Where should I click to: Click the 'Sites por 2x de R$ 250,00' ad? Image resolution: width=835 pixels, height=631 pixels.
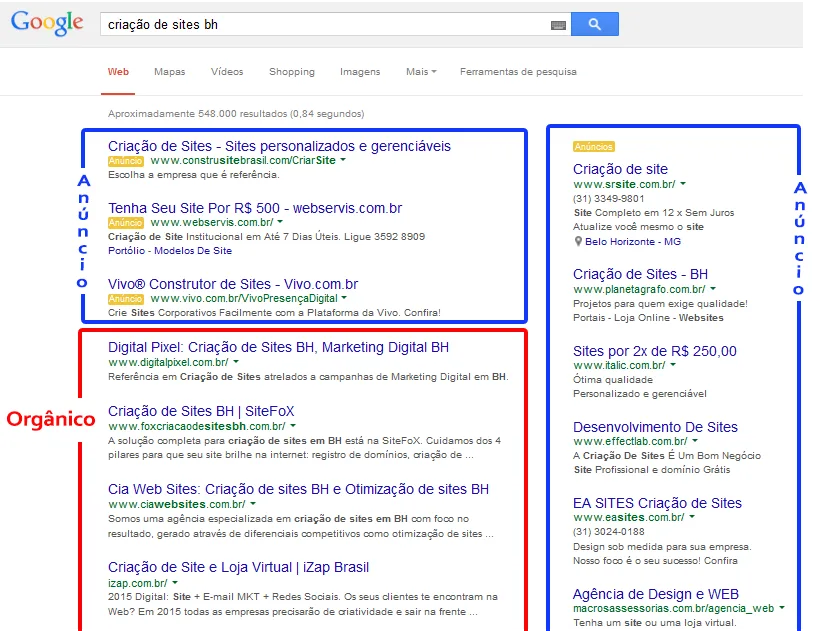654,351
